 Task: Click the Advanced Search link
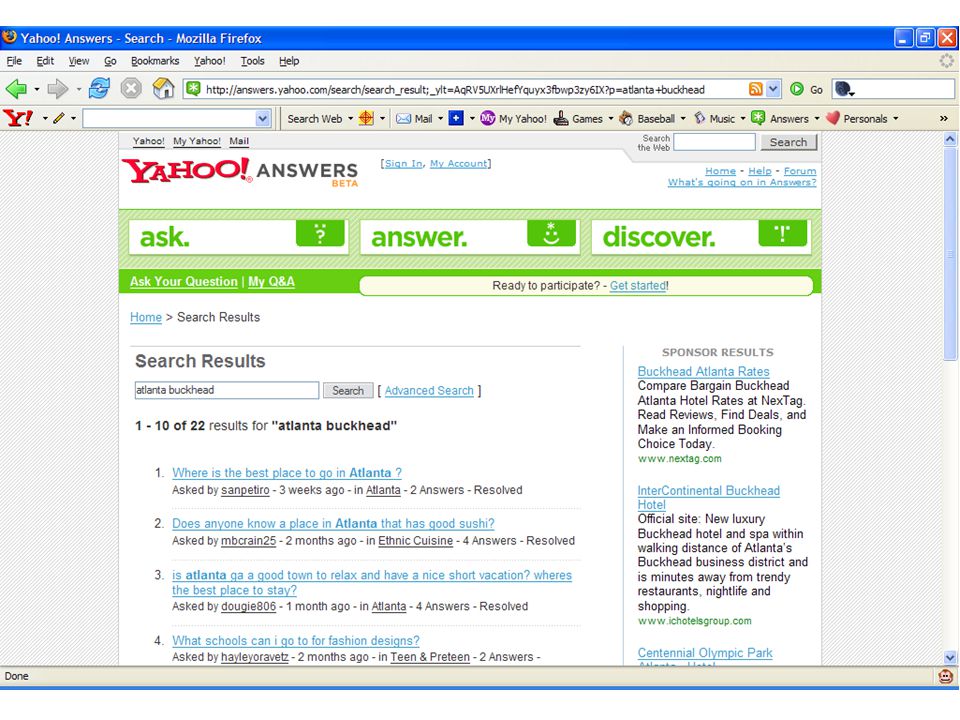[x=429, y=391]
